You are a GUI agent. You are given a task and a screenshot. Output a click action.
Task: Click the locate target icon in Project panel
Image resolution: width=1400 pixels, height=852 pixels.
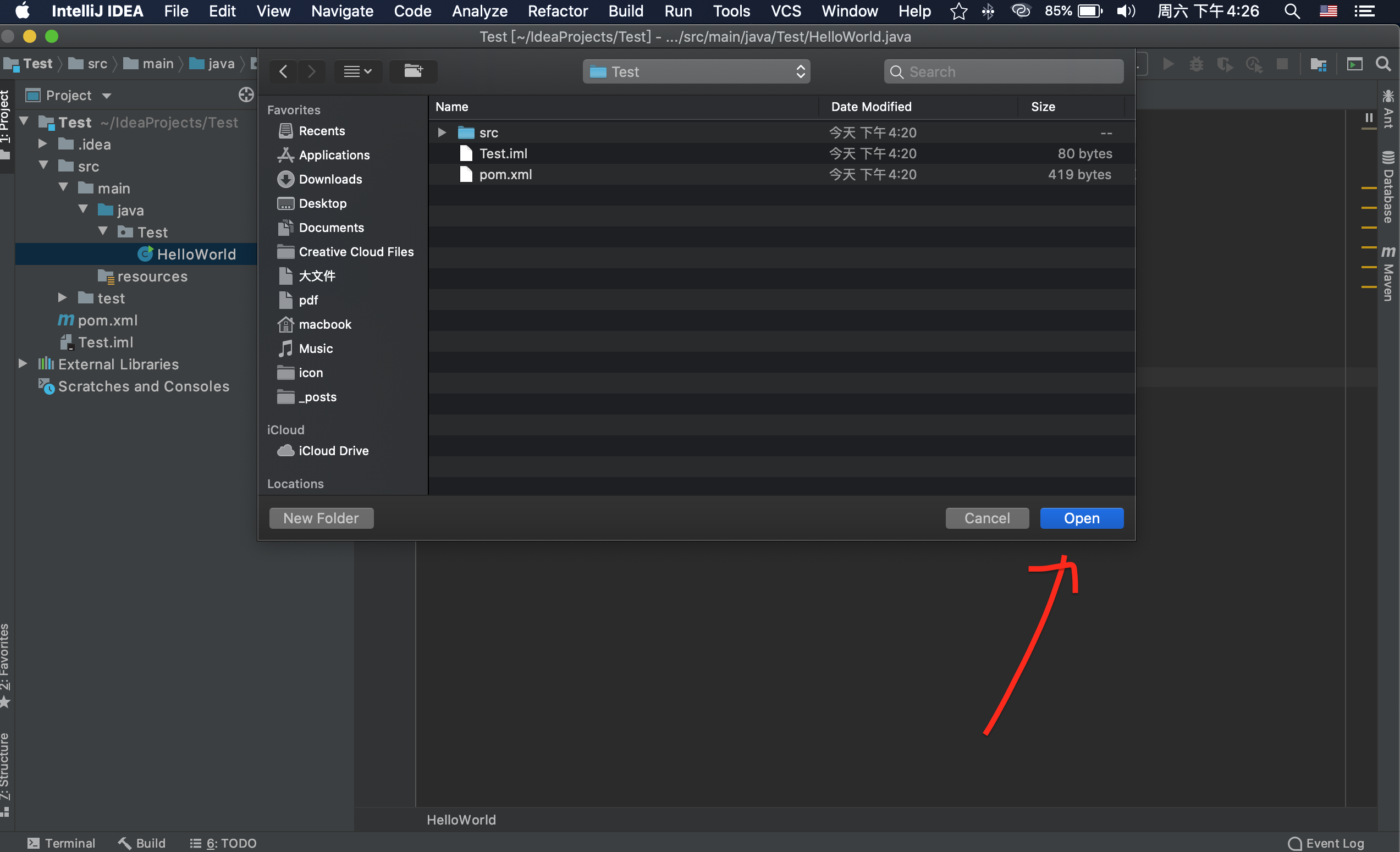click(246, 95)
